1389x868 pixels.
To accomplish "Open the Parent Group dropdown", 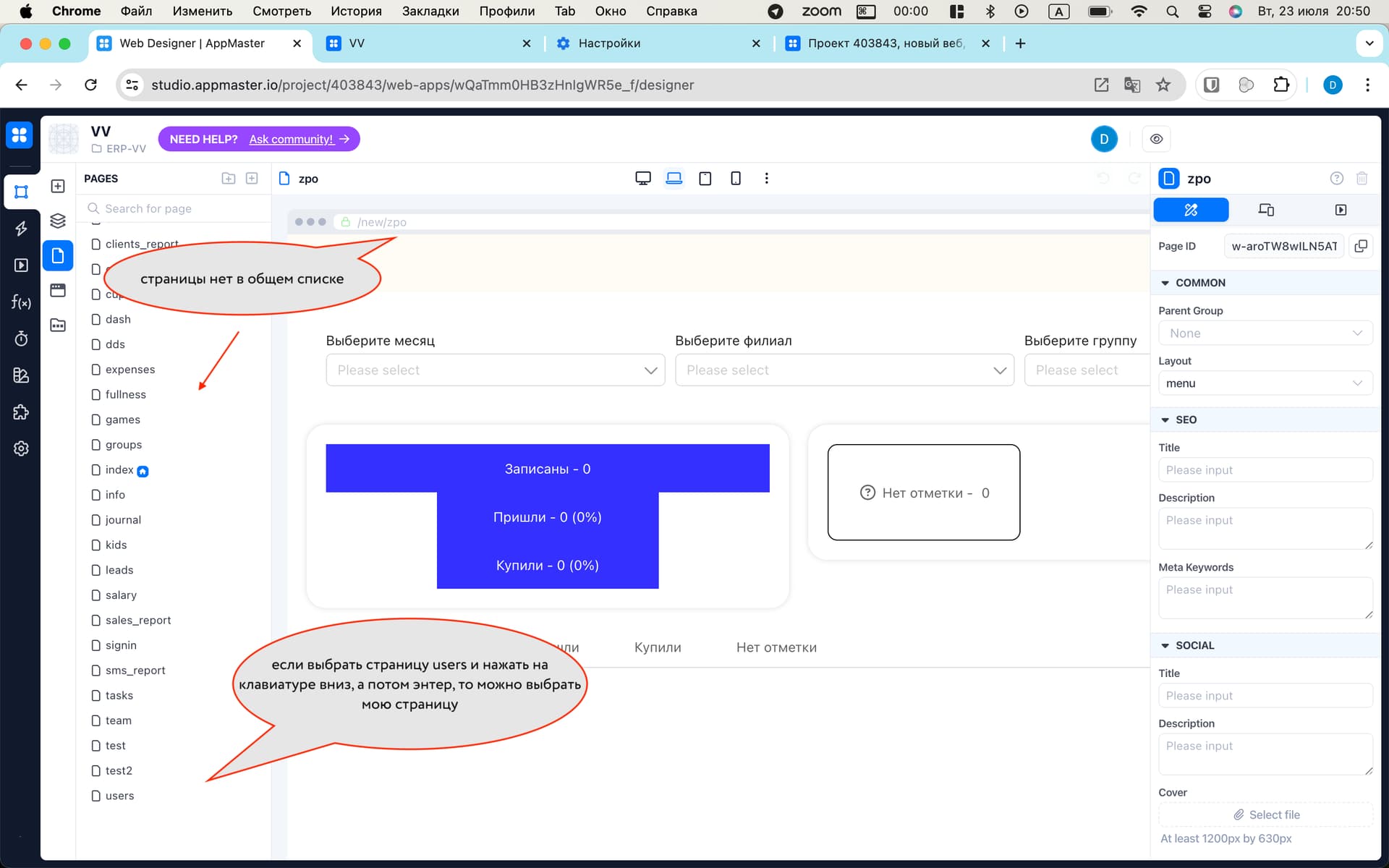I will point(1265,333).
